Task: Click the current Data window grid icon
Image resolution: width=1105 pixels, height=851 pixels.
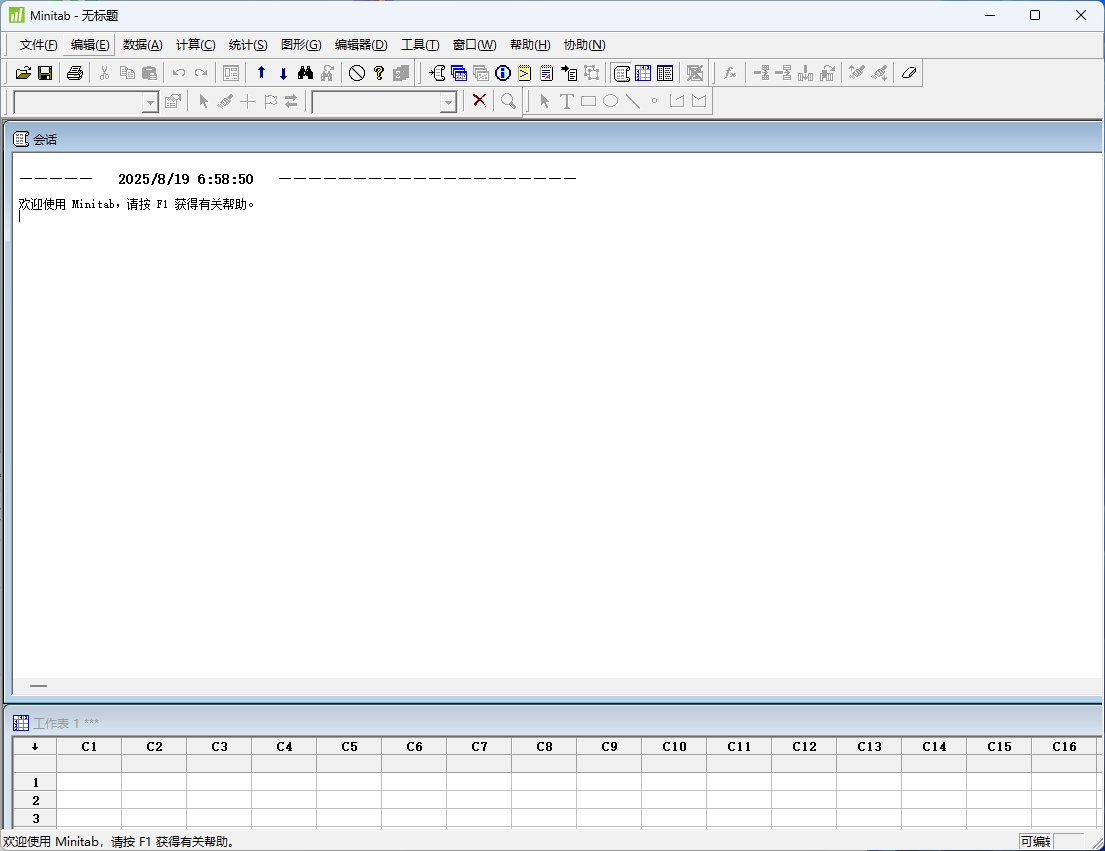Action: tap(643, 73)
